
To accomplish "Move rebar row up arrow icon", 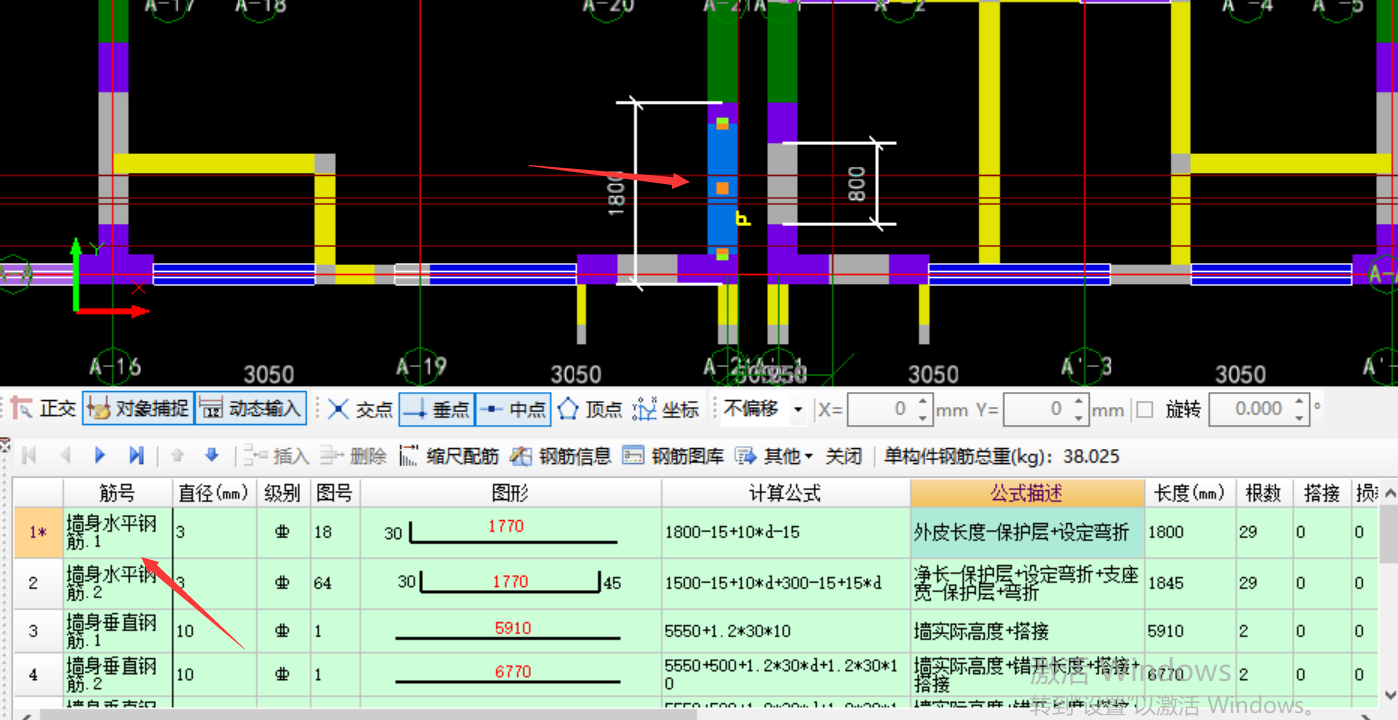I will click(178, 456).
